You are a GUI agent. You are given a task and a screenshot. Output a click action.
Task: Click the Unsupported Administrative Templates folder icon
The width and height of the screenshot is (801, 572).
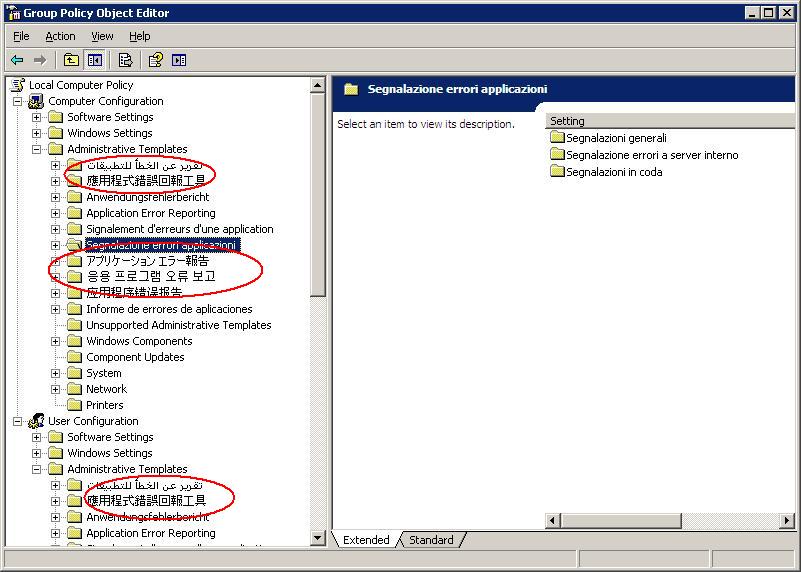[x=75, y=325]
